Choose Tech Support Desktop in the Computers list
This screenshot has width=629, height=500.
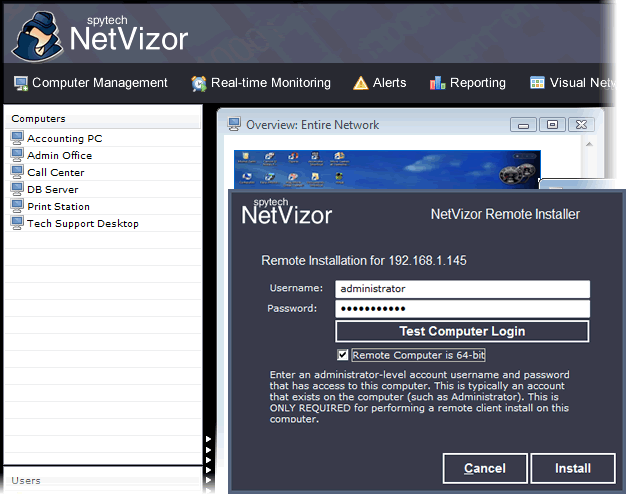pos(103,223)
